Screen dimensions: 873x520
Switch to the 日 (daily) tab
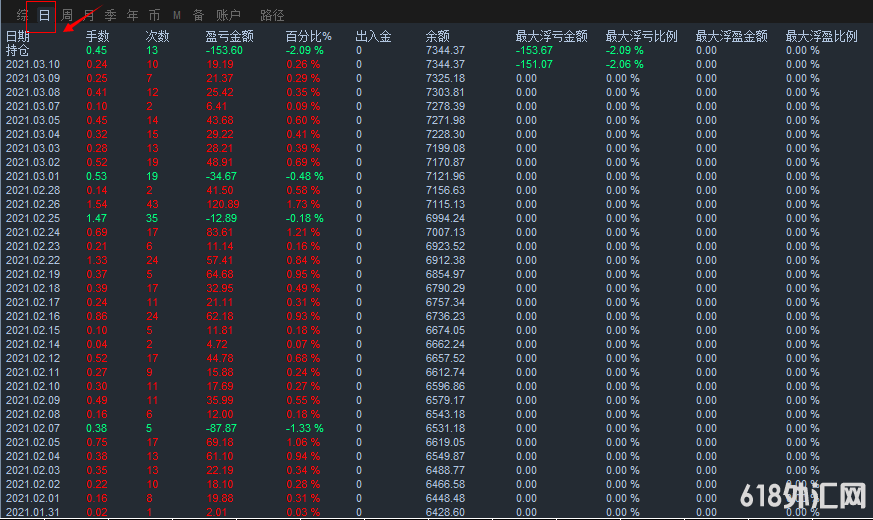click(43, 15)
